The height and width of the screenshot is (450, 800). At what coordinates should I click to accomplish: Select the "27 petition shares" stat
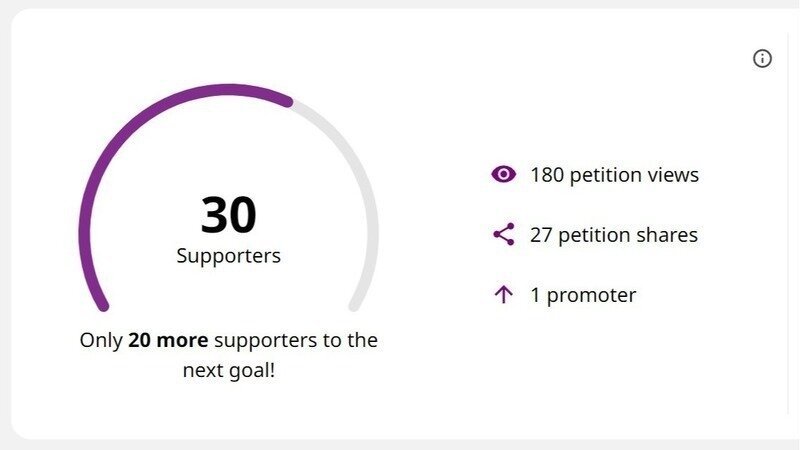(x=613, y=235)
